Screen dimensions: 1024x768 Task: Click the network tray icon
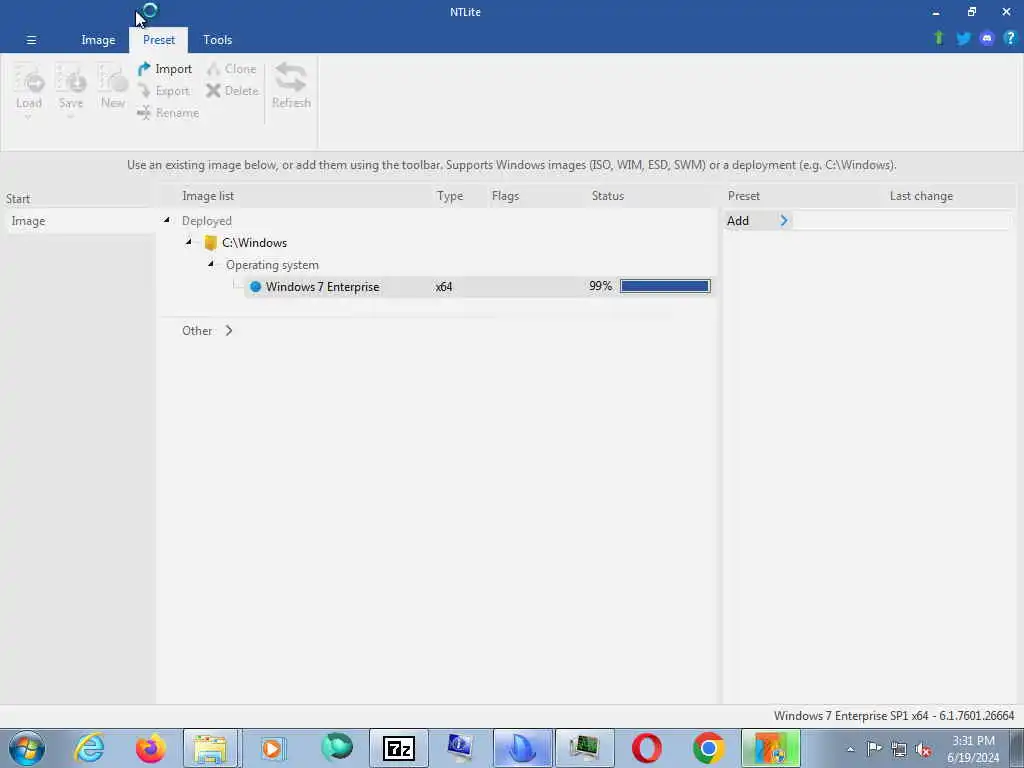pyautogui.click(x=899, y=749)
